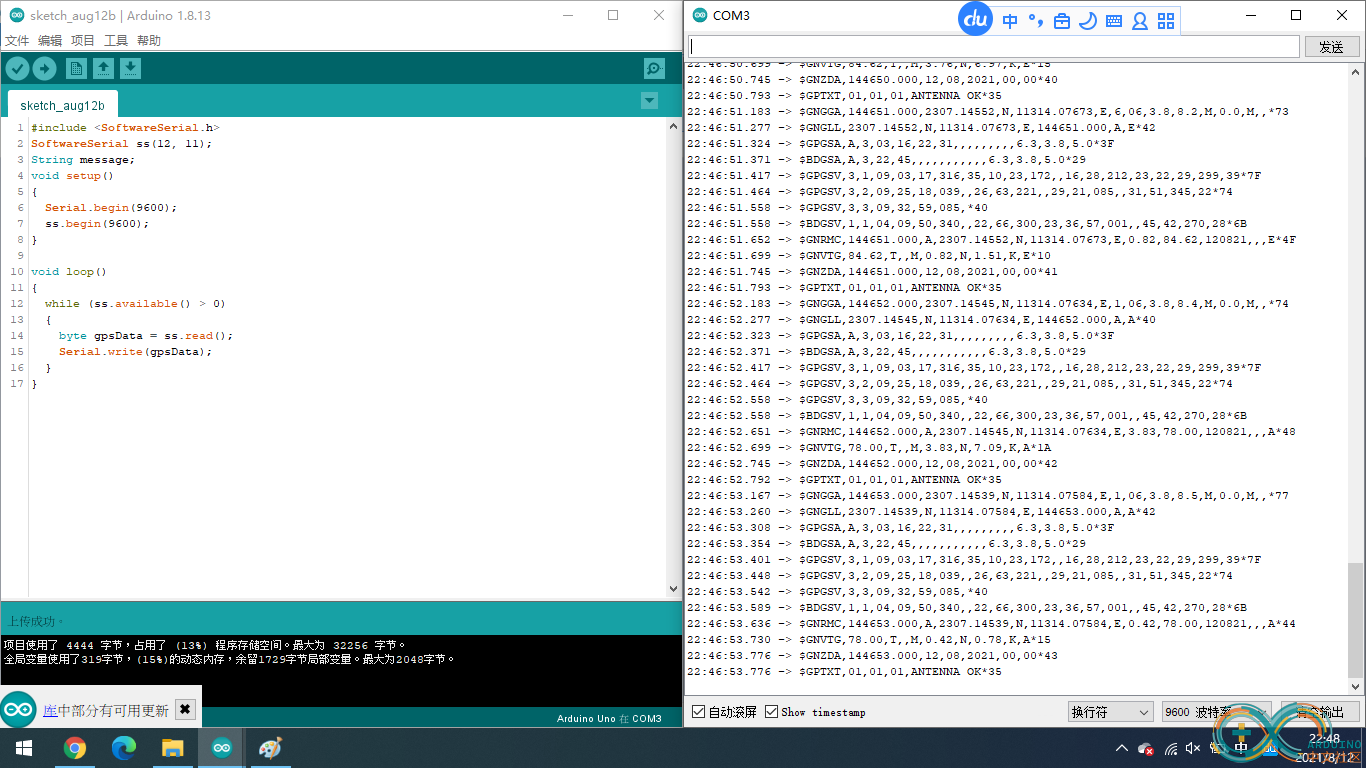Image resolution: width=1366 pixels, height=768 pixels.
Task: Open a sketch using the up-arrow icon
Action: coord(103,68)
